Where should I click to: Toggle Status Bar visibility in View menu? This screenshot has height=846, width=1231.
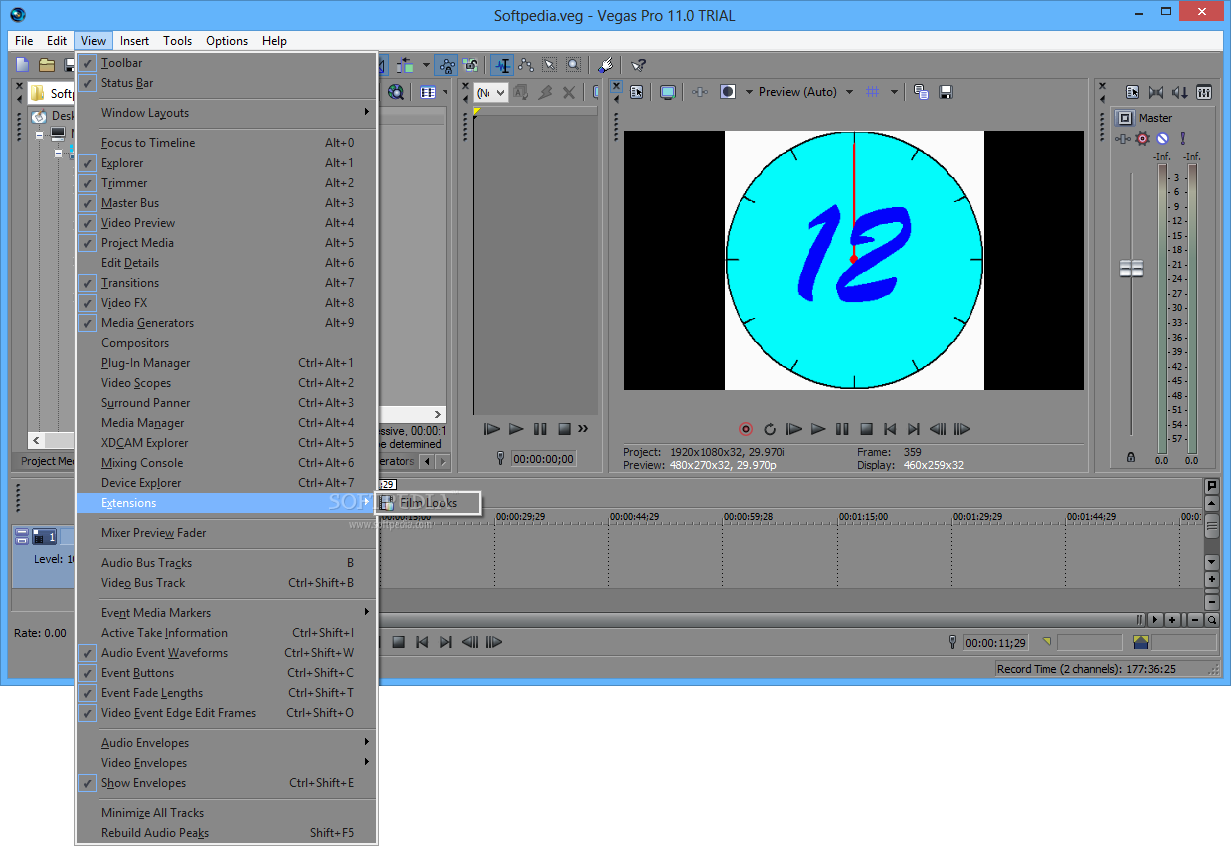click(88, 83)
